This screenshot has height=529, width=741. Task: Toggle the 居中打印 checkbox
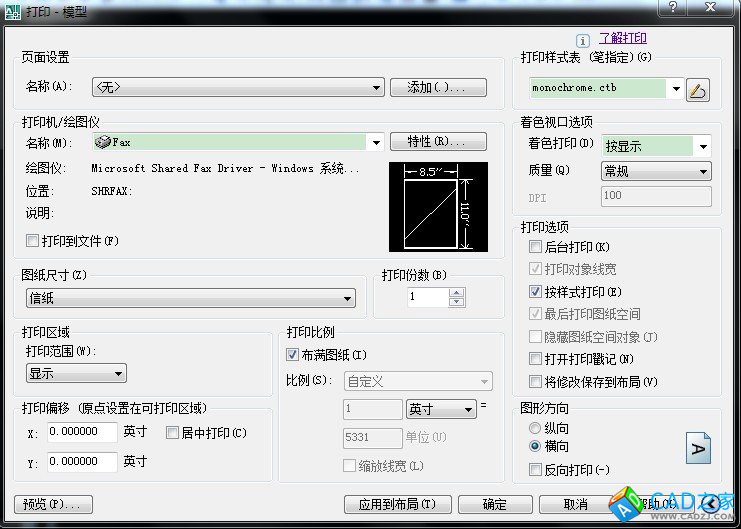click(x=173, y=433)
